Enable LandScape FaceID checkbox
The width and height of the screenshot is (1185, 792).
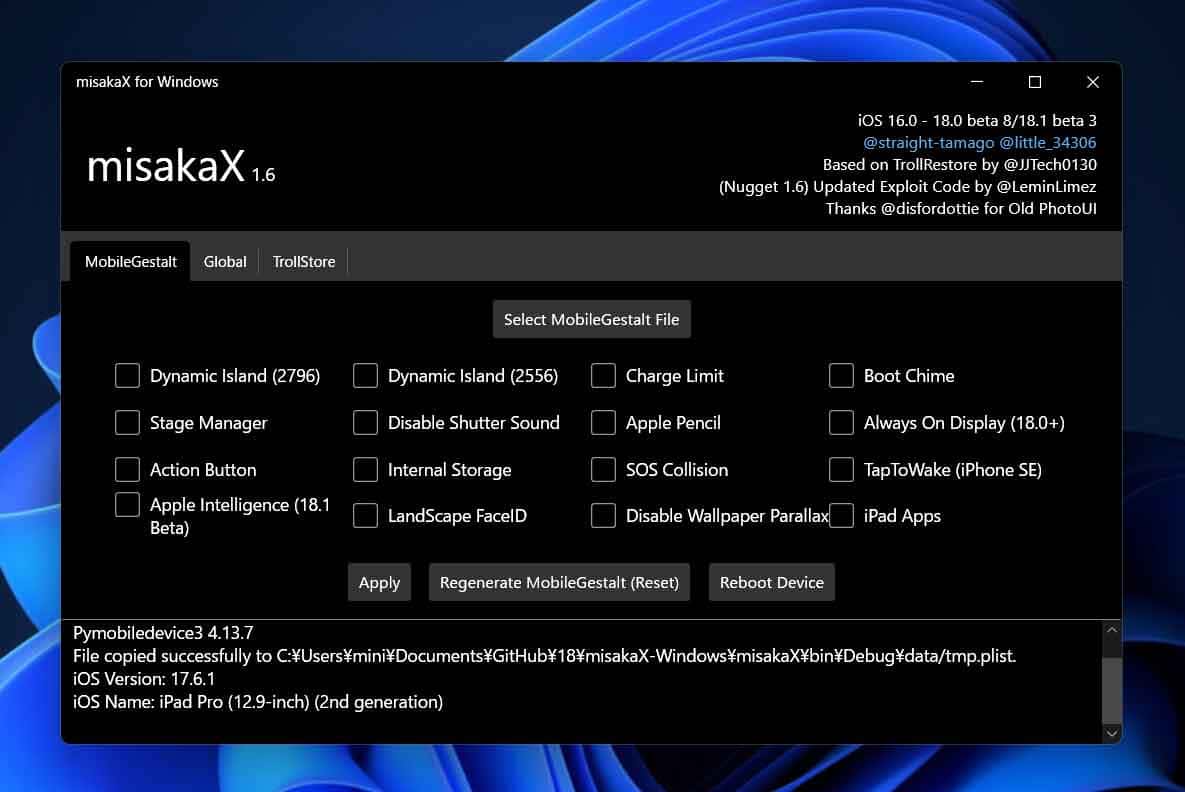tap(365, 516)
